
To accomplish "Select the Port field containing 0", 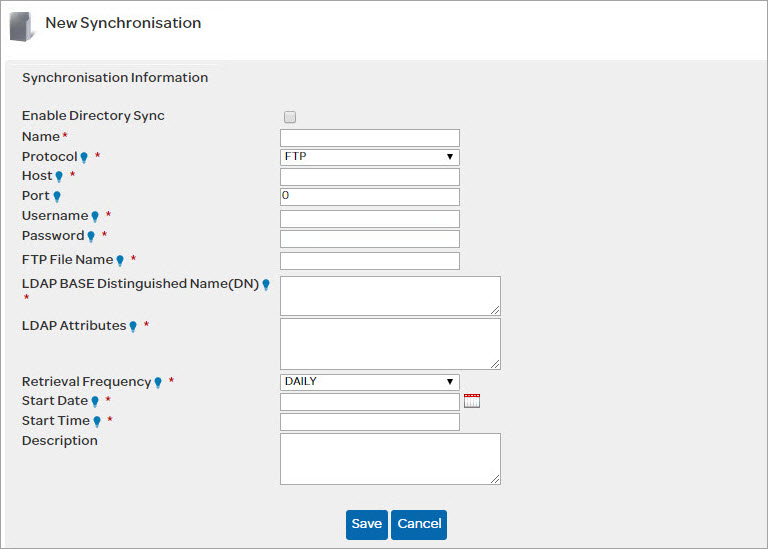I will coord(369,197).
